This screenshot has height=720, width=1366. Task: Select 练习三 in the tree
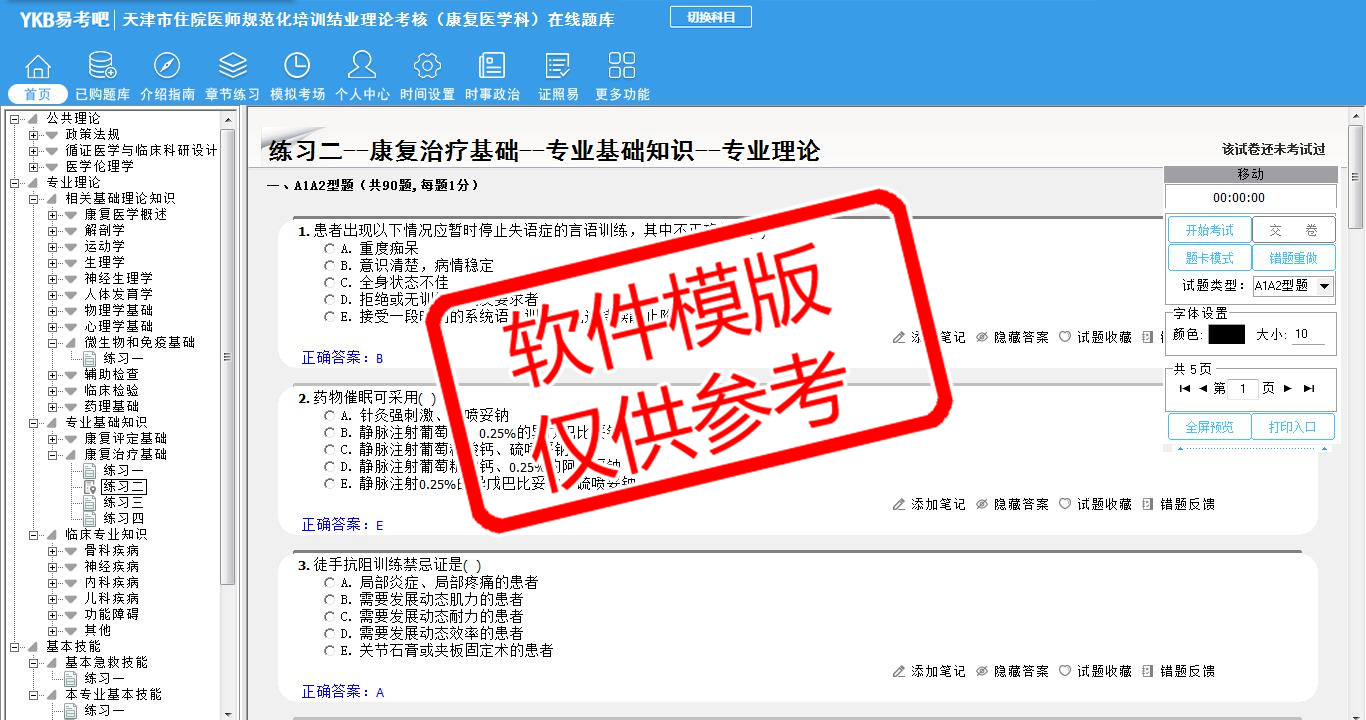coord(123,502)
